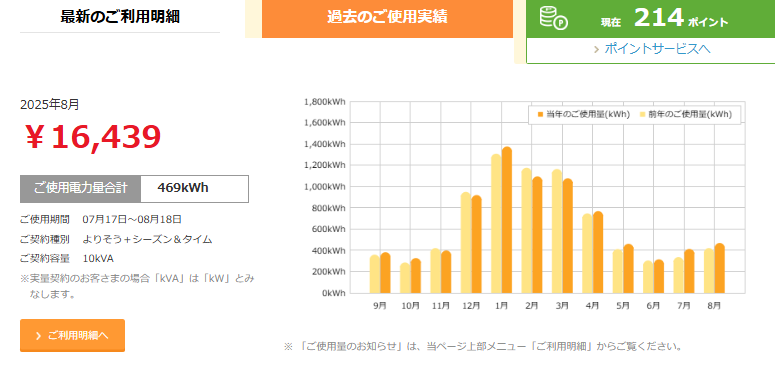775x365 pixels.
Task: Select the 4月 current-year usage bar
Action: pyautogui.click(x=598, y=252)
